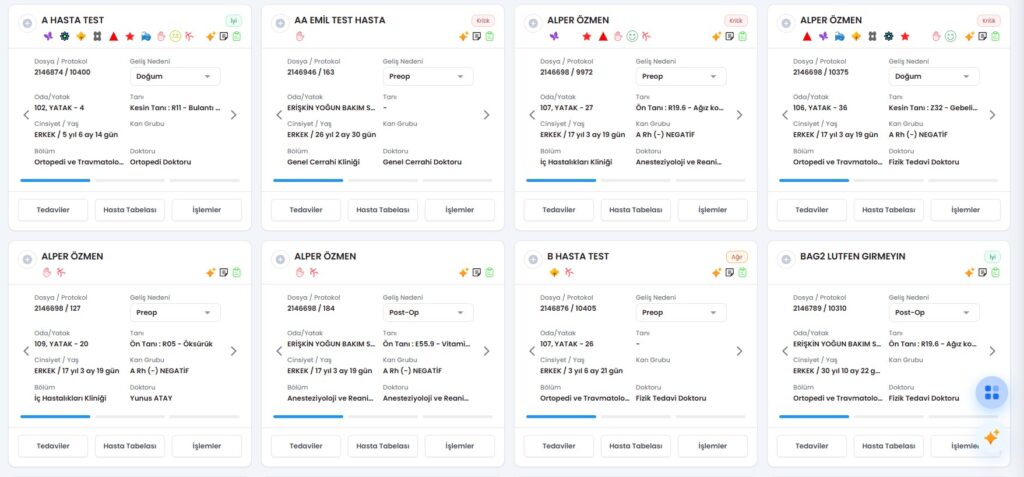This screenshot has width=1024, height=477.
Task: Click the green clipboard icon on B HASTA TEST card
Action: 743,273
